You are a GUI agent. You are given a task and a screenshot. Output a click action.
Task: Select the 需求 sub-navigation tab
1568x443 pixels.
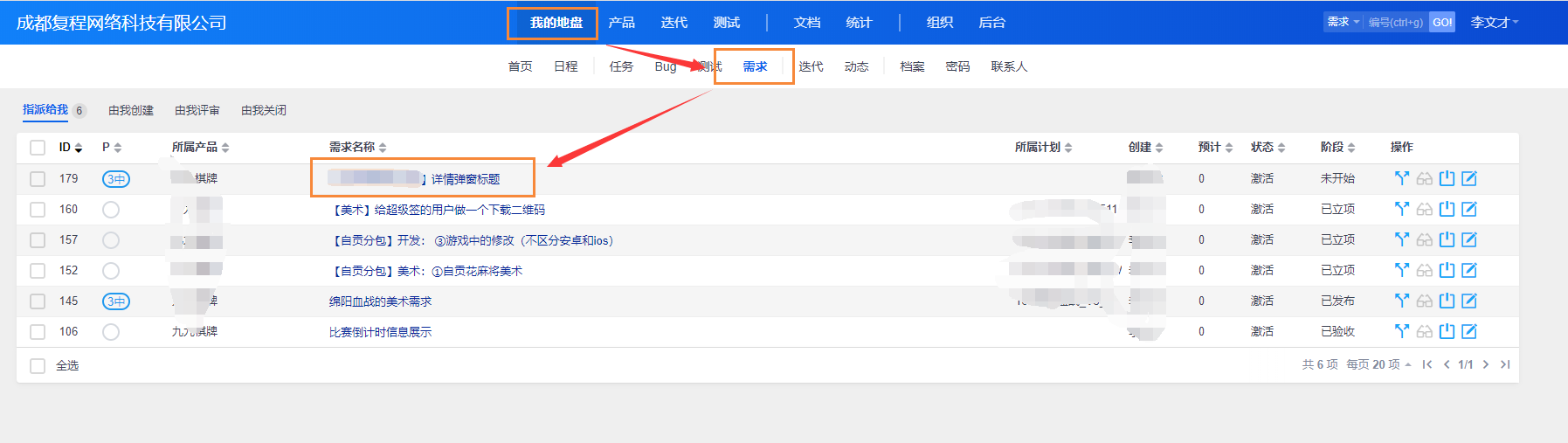click(x=755, y=66)
